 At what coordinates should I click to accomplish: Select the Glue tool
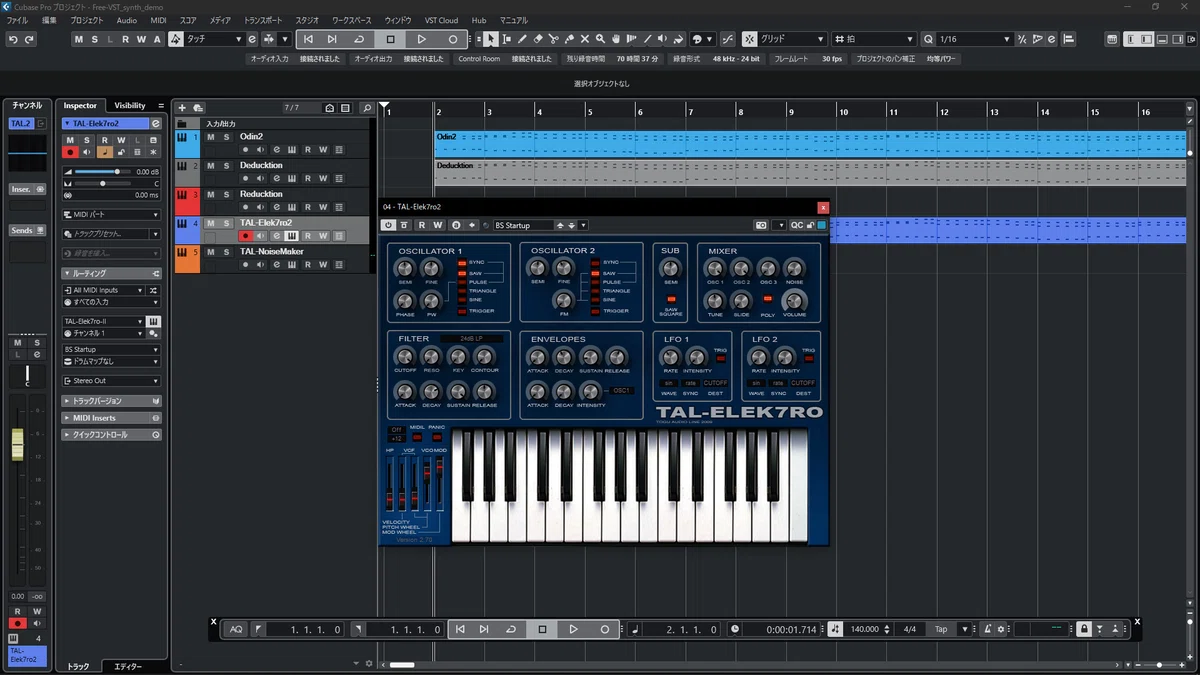tap(569, 39)
